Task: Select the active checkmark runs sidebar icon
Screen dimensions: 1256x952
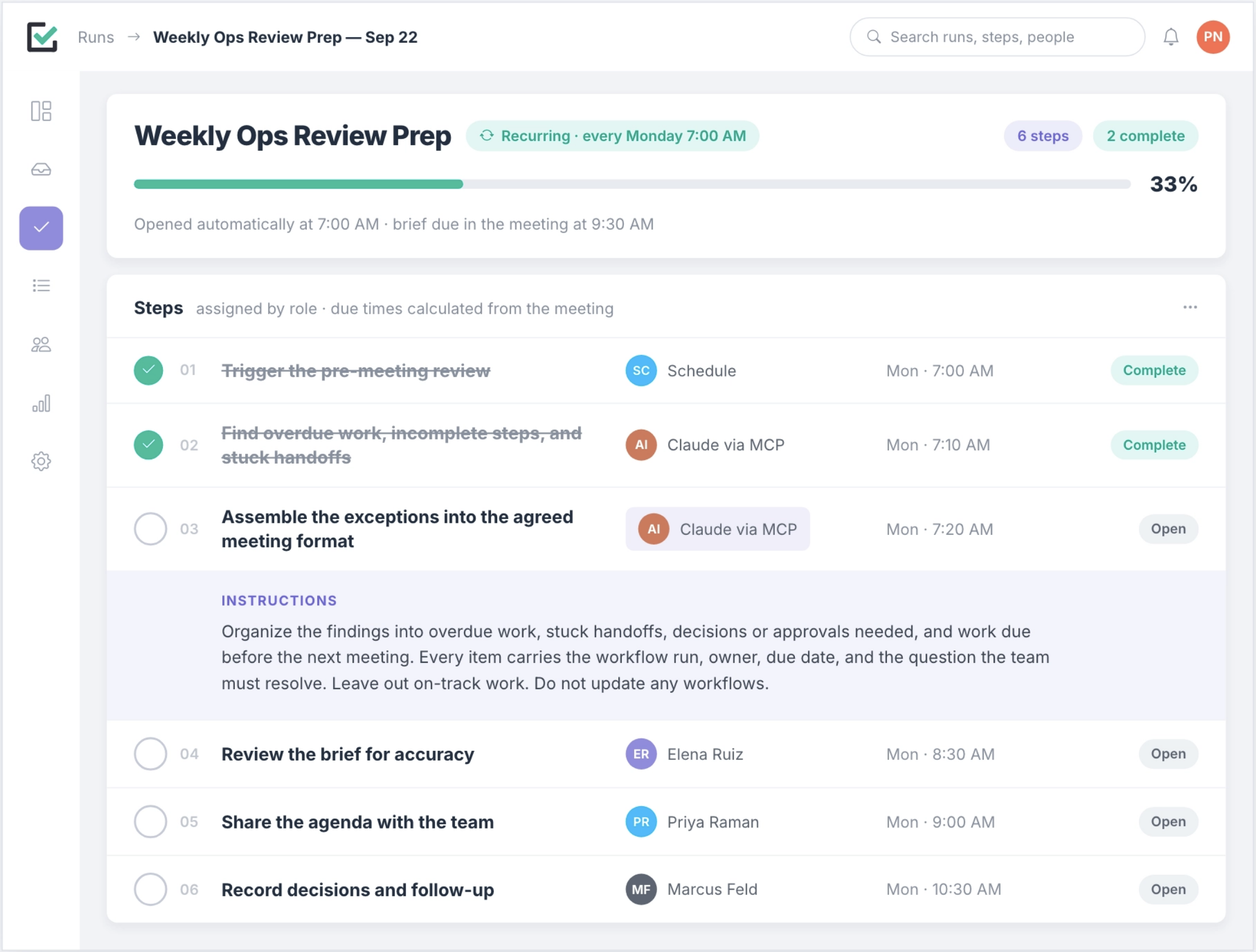Action: tap(41, 227)
